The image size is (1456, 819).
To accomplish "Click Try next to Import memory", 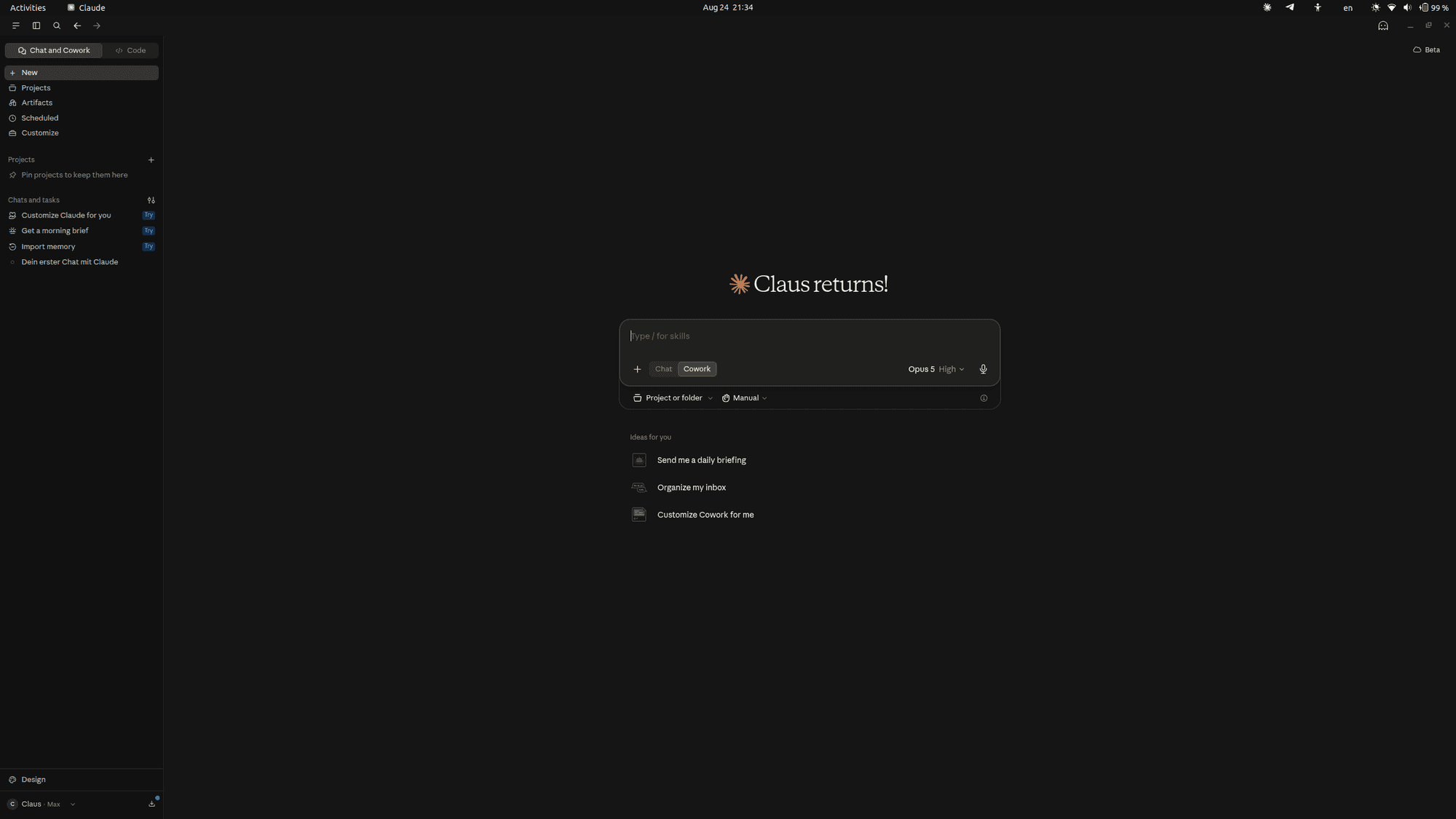I will coord(149,247).
